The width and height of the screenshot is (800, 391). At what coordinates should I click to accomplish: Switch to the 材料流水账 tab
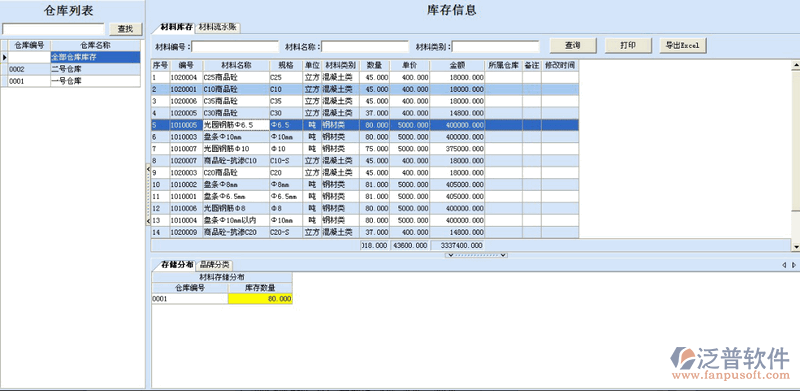coord(217,27)
